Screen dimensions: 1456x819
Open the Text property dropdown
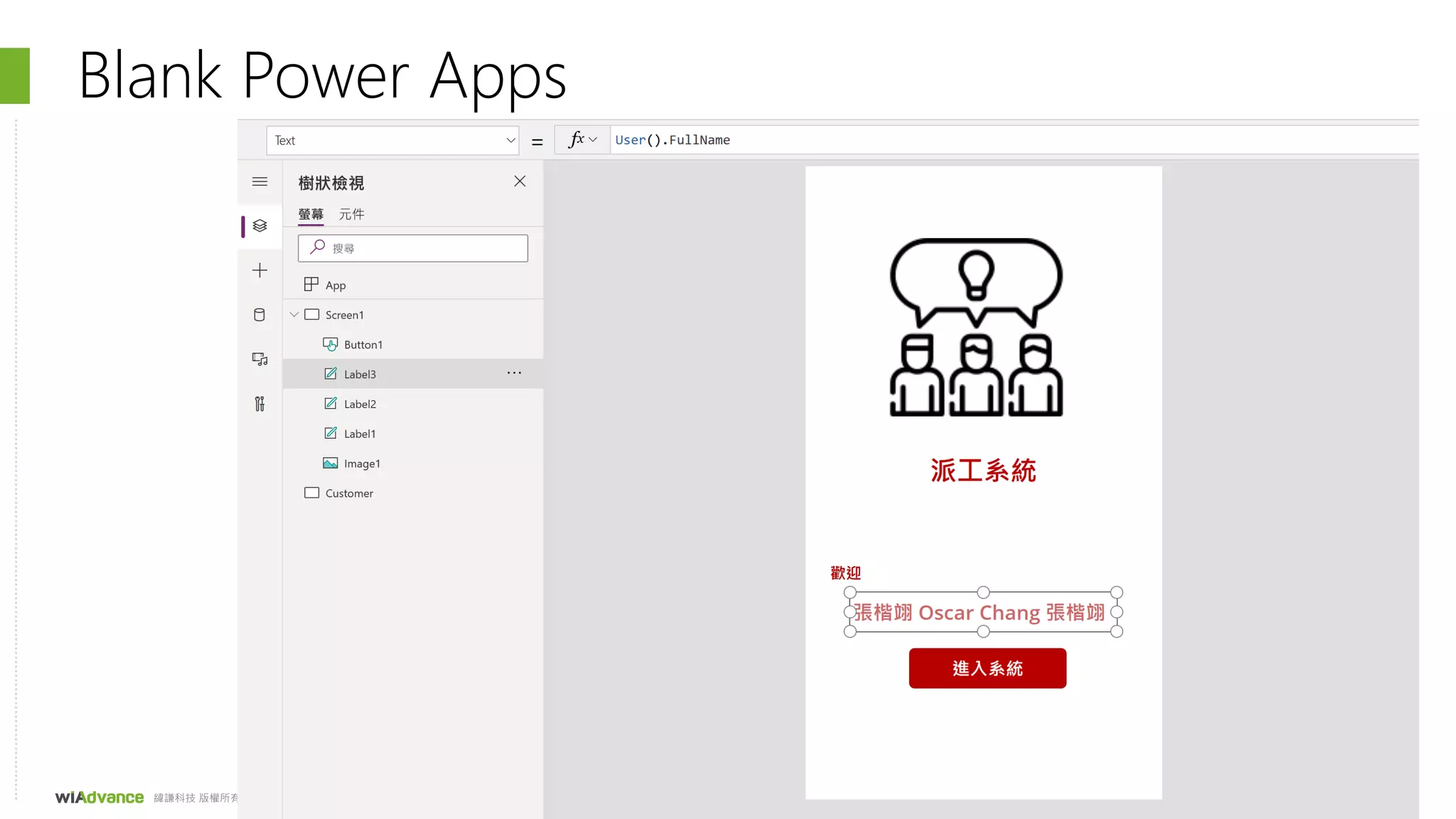393,141
